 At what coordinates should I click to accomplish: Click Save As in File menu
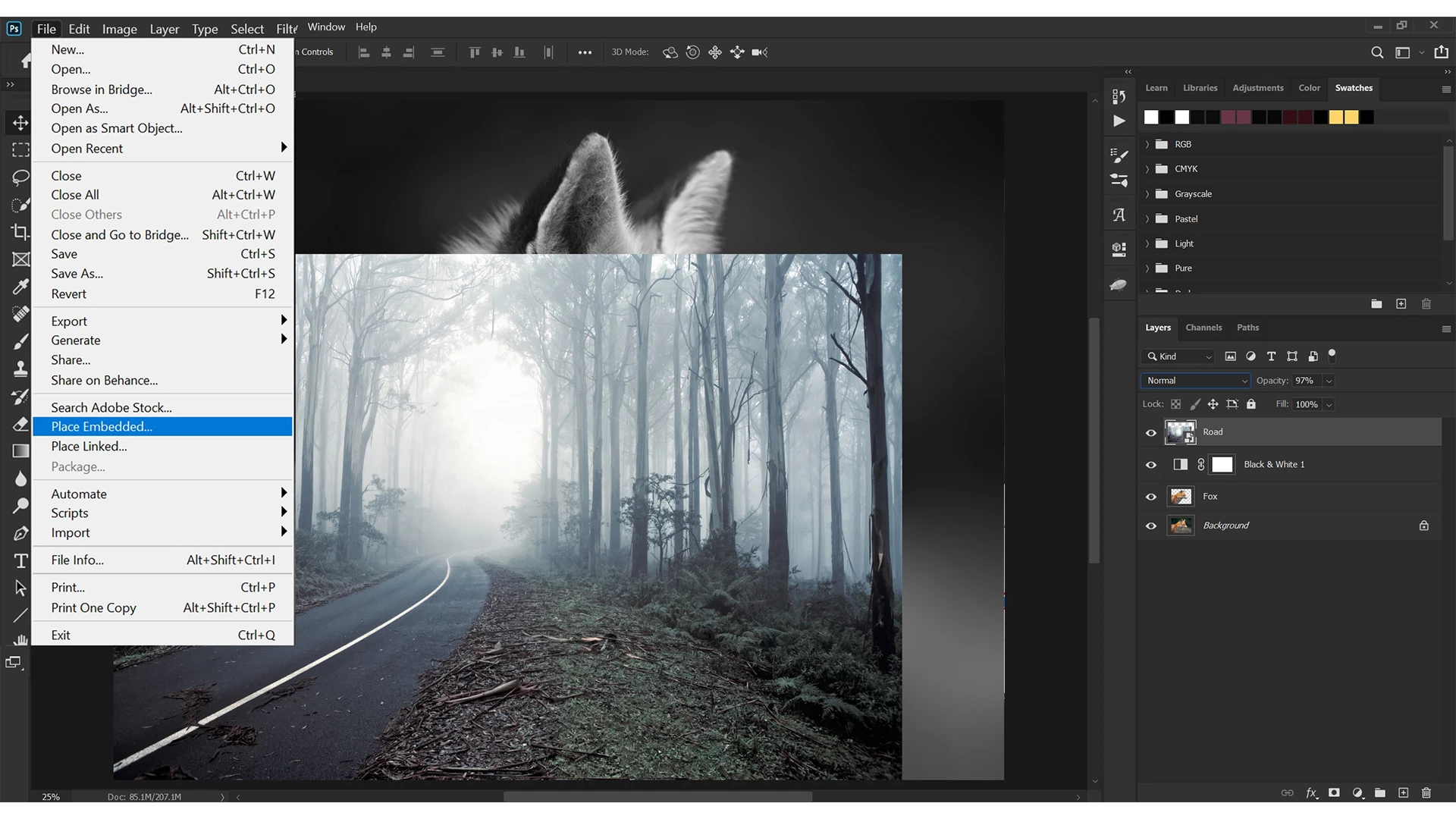click(x=77, y=274)
